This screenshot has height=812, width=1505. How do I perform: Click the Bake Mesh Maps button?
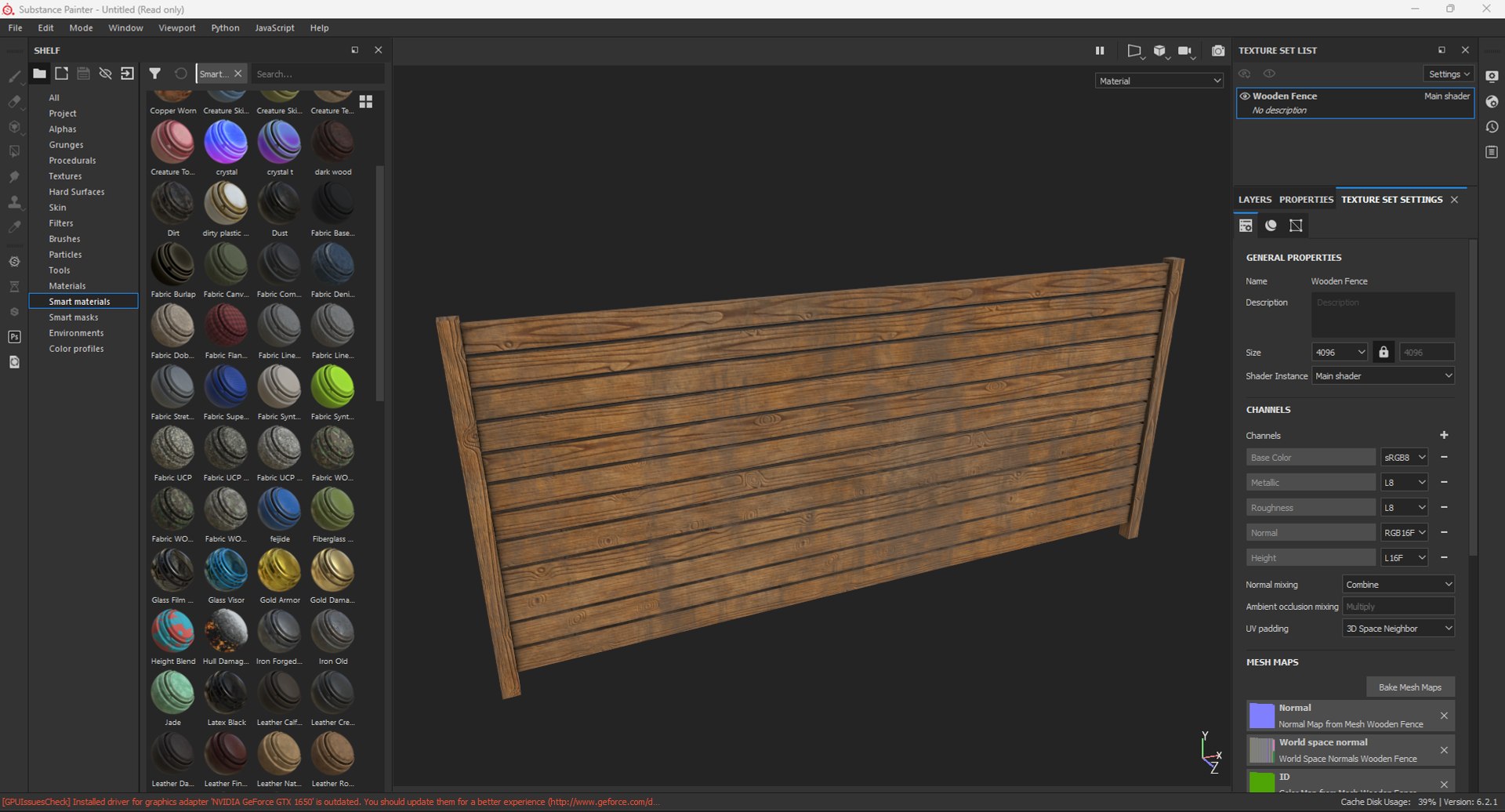coord(1410,687)
